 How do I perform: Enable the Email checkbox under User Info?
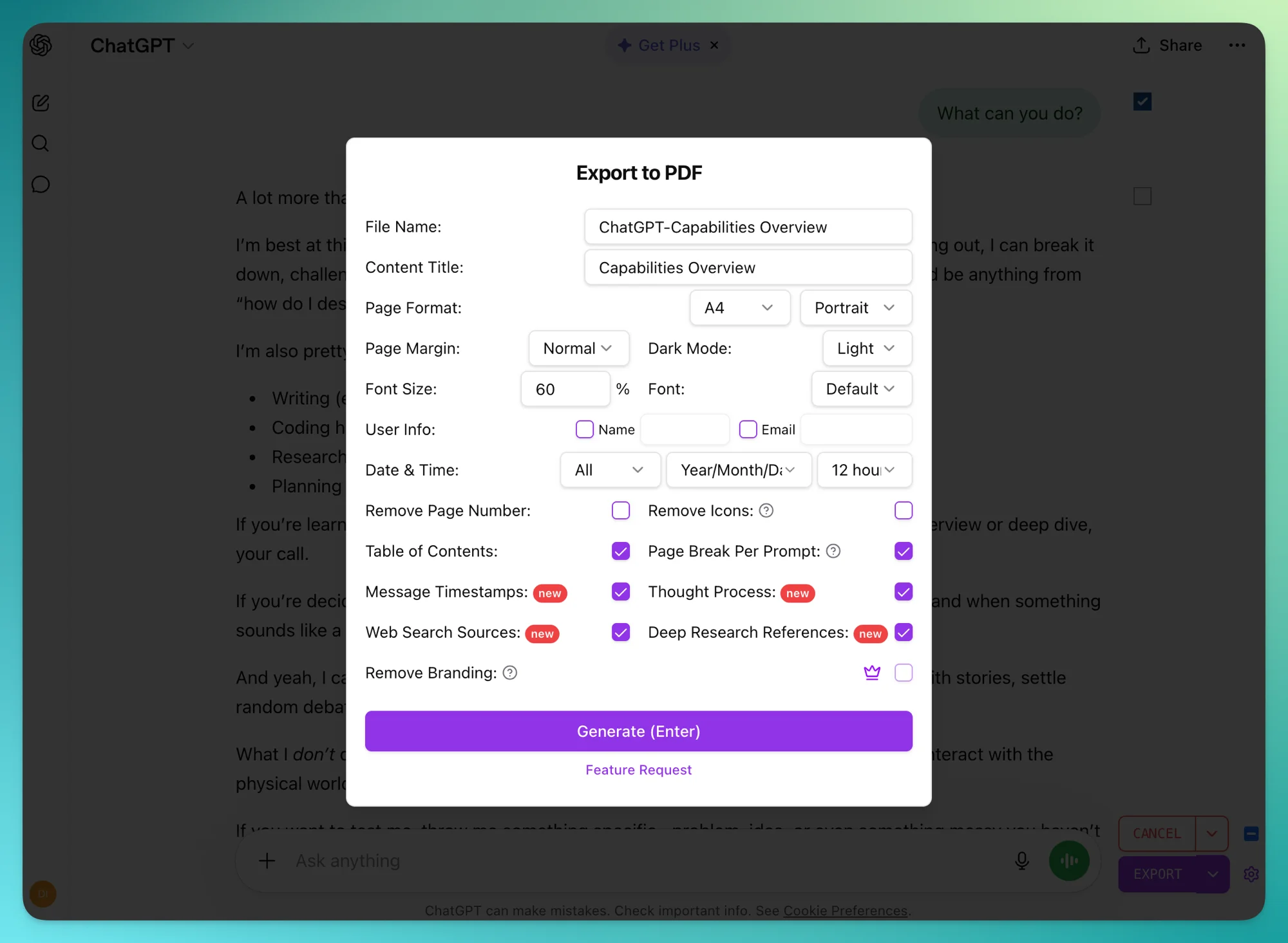[748, 429]
